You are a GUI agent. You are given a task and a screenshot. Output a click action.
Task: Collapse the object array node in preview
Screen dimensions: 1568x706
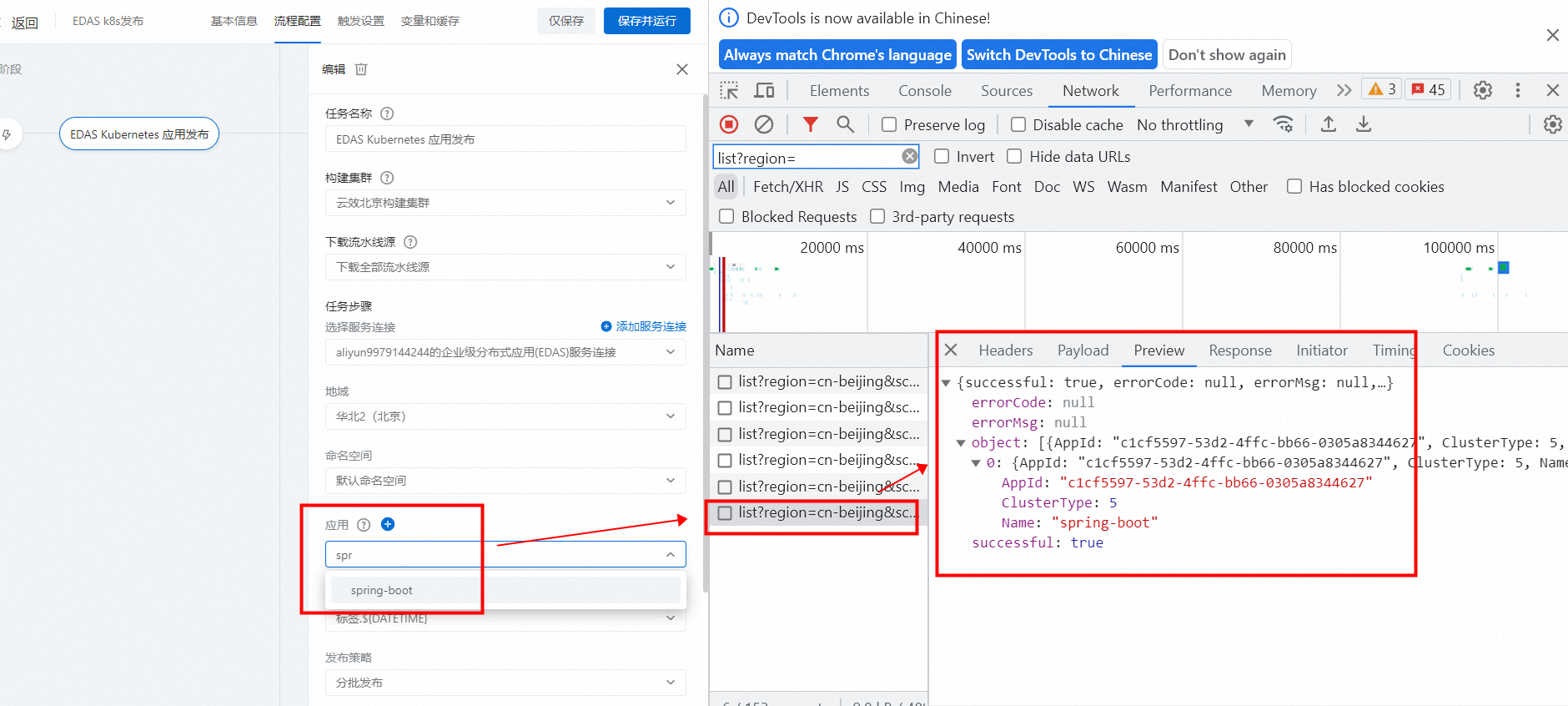[961, 443]
